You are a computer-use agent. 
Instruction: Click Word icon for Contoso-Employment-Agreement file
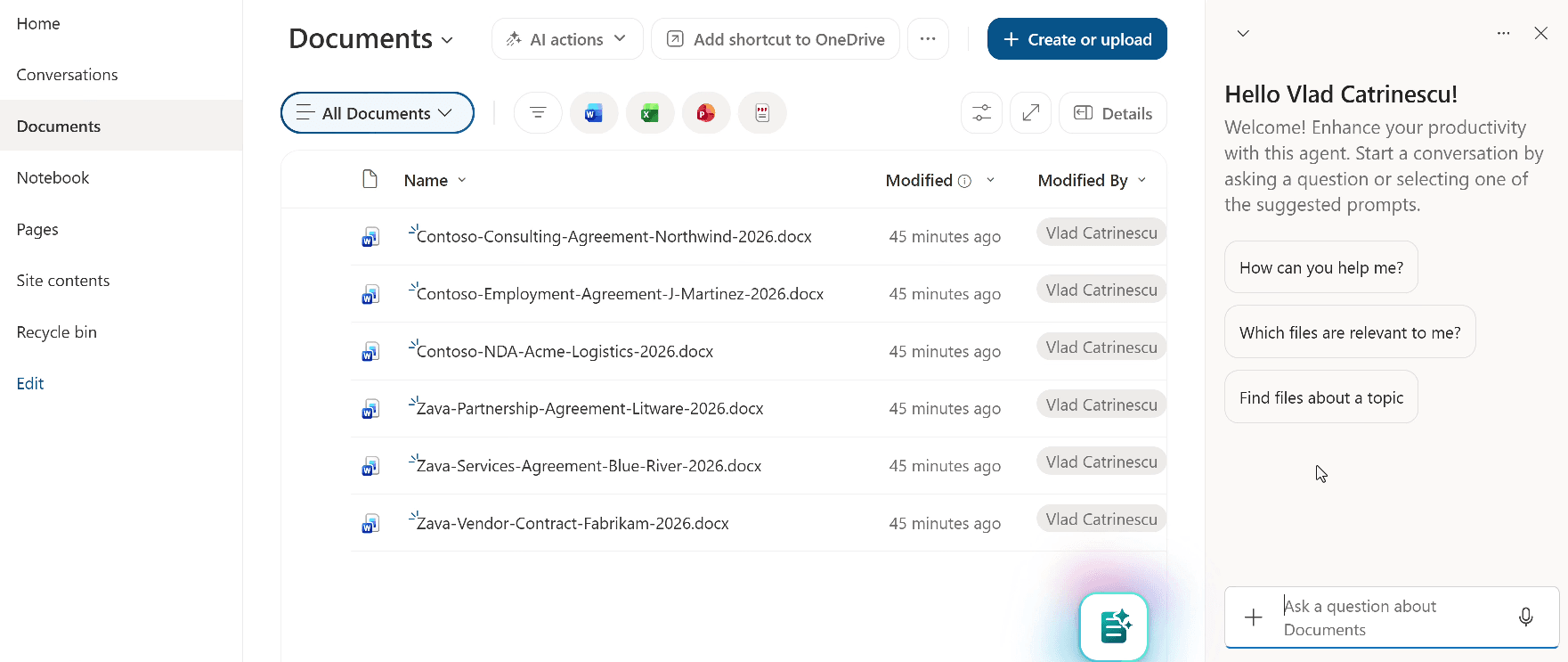(370, 294)
